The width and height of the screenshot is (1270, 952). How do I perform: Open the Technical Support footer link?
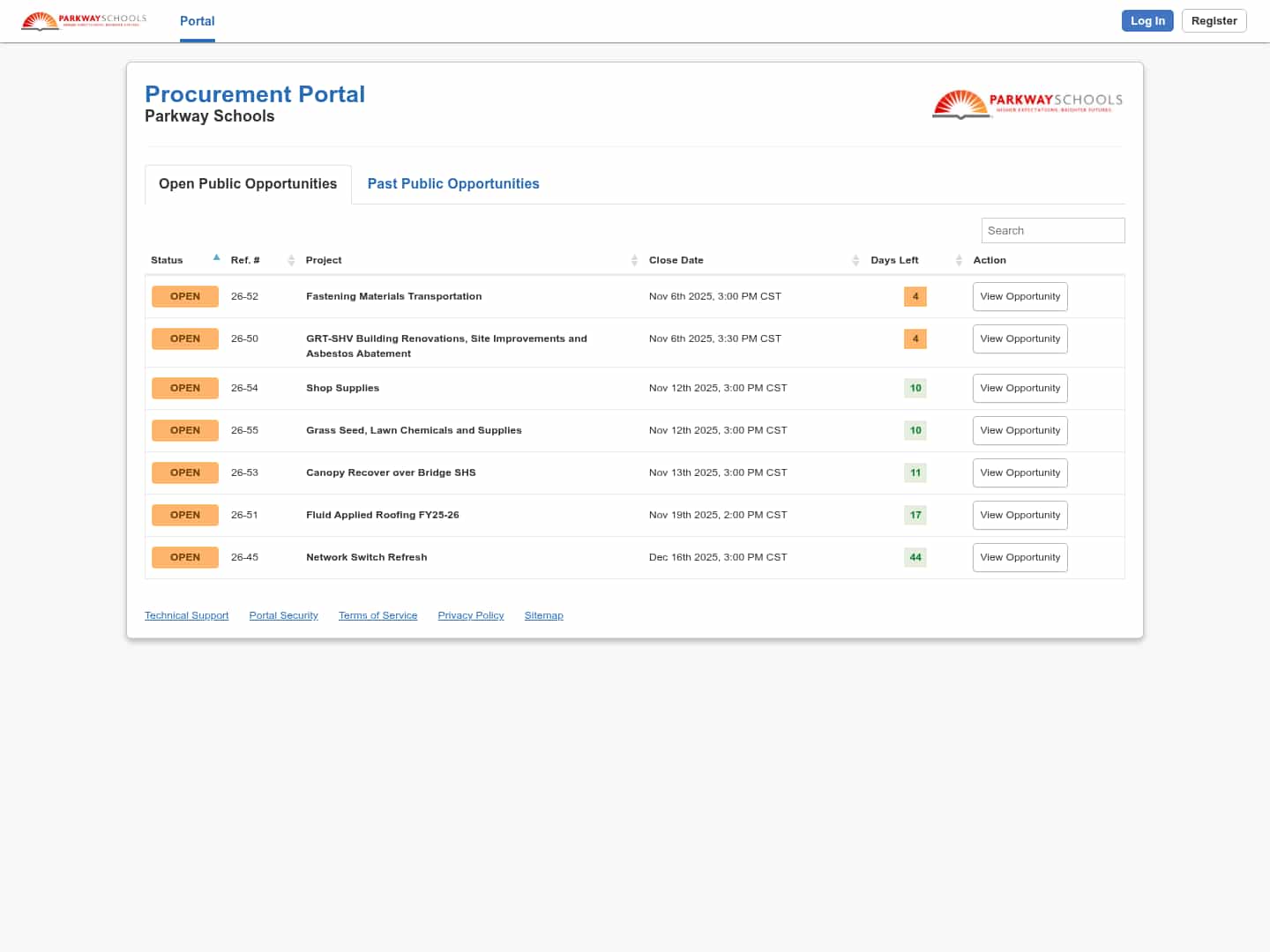tap(186, 615)
